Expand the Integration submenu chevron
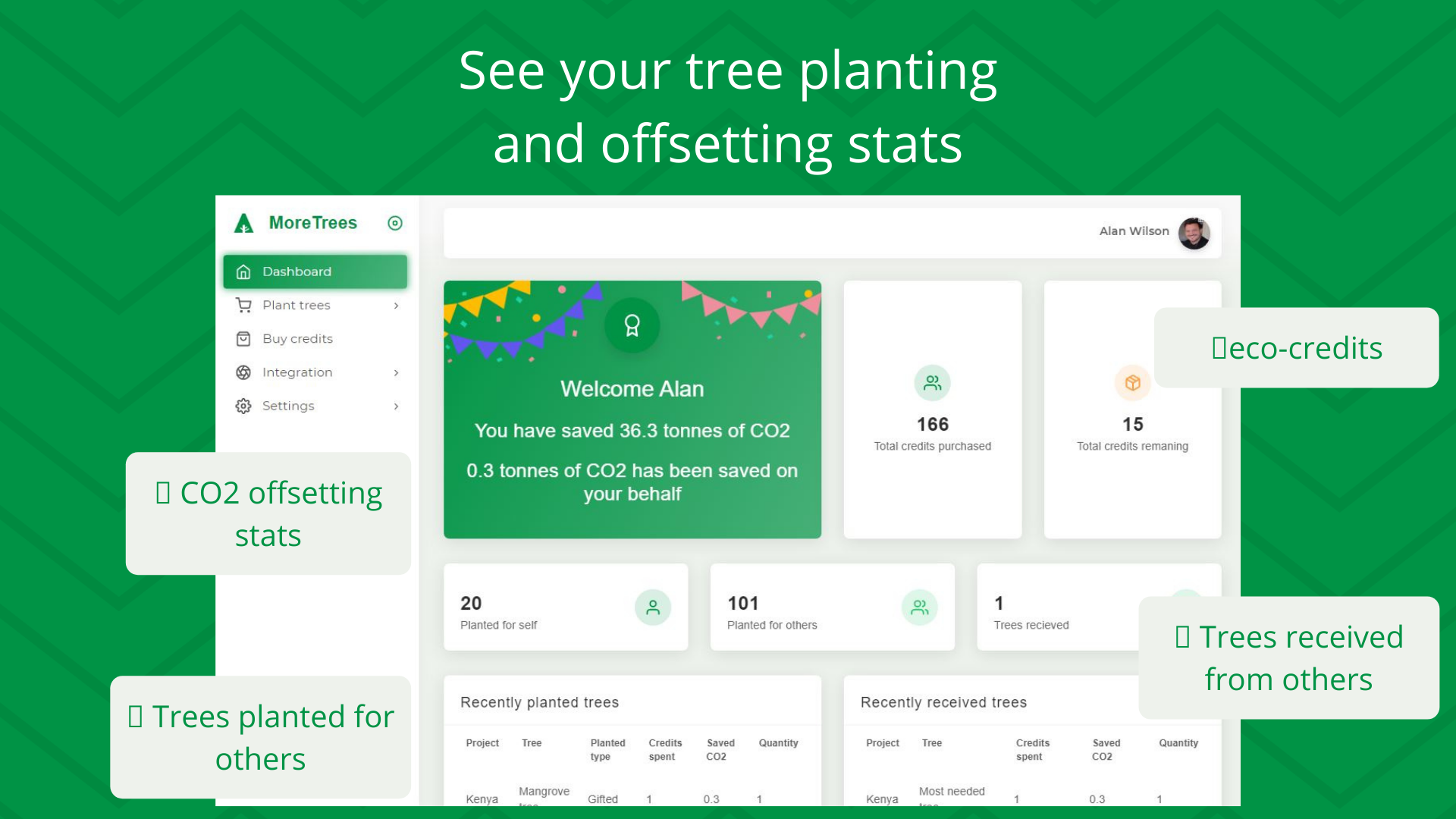The image size is (1456, 819). point(396,372)
